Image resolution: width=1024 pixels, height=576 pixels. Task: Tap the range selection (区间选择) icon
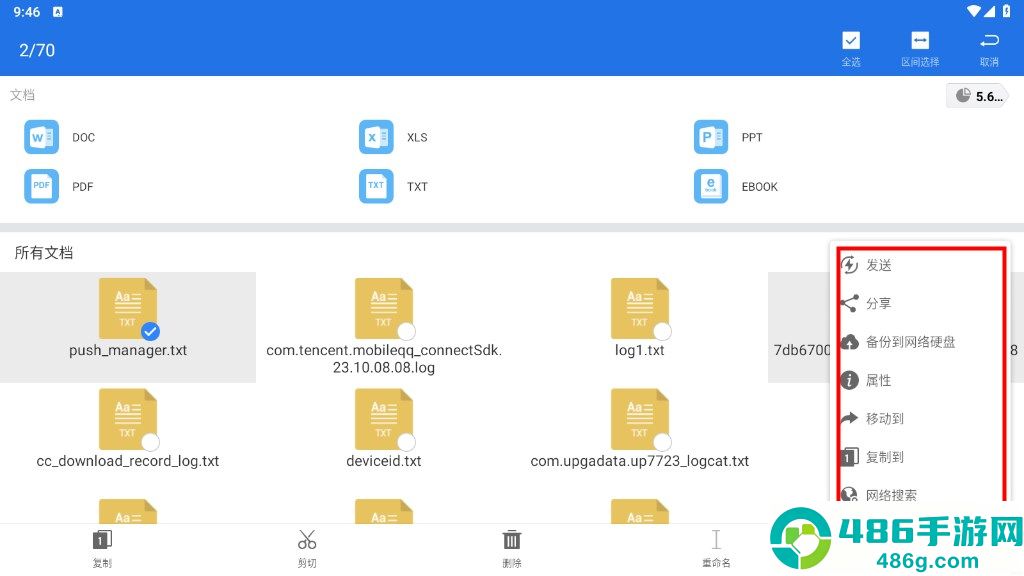pyautogui.click(x=920, y=41)
